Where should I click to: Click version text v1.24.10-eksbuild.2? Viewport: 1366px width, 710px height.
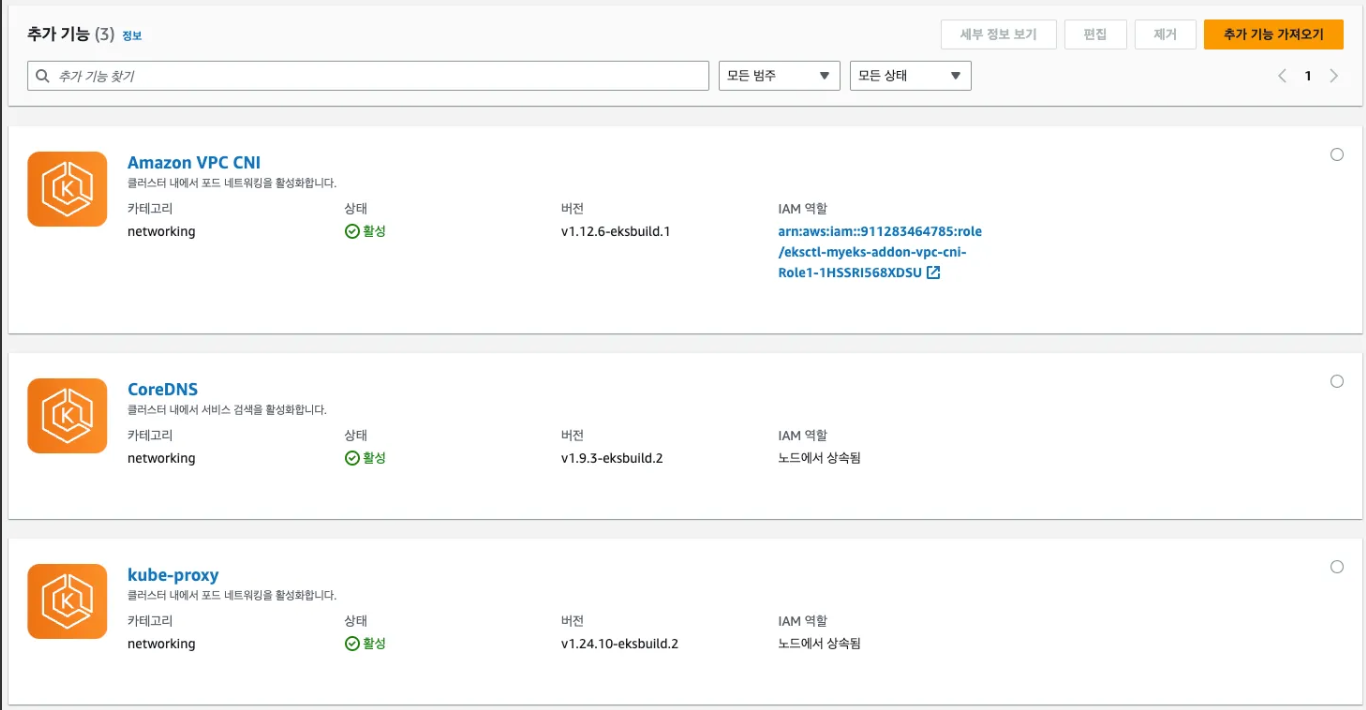point(620,644)
